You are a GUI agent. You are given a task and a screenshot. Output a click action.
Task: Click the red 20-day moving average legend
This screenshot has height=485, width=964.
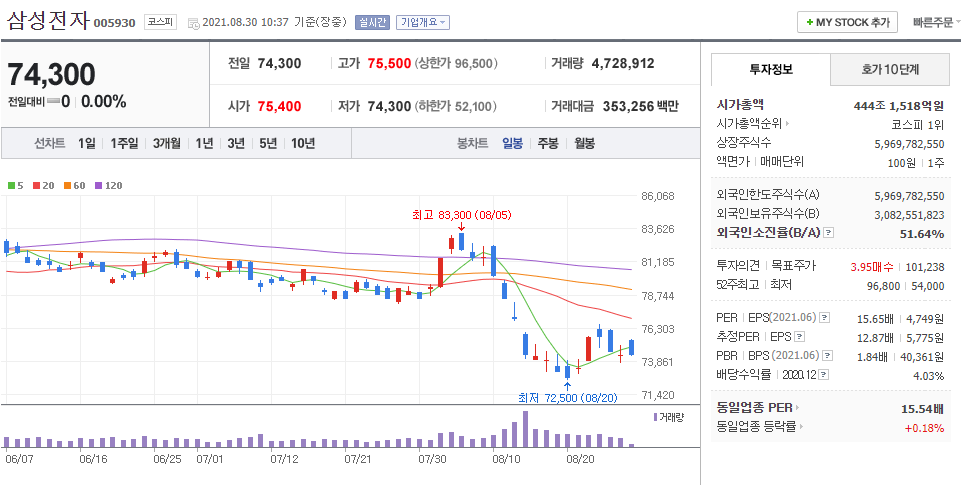click(43, 186)
